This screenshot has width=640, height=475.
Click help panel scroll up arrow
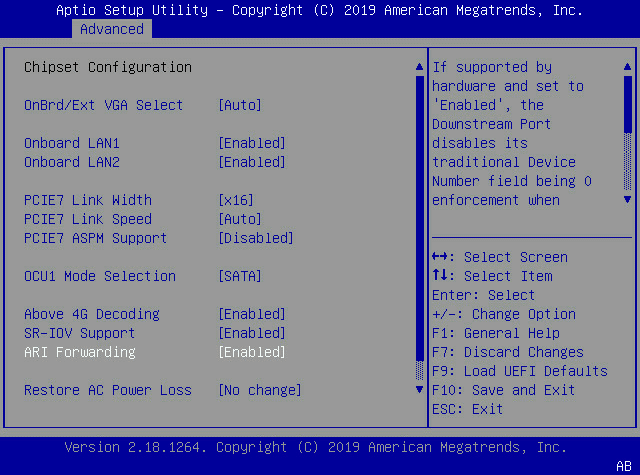pos(627,67)
